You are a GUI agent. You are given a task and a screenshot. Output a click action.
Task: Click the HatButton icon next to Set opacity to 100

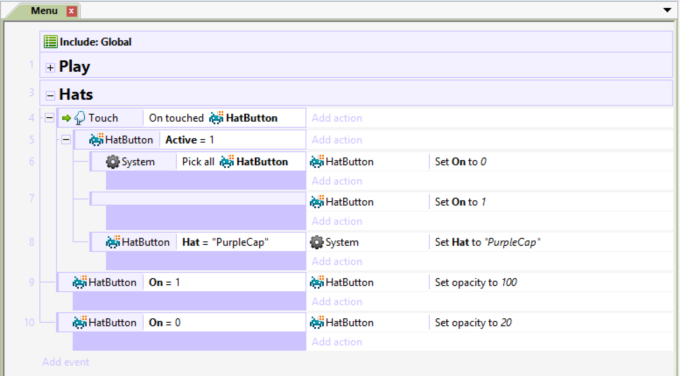(x=317, y=282)
